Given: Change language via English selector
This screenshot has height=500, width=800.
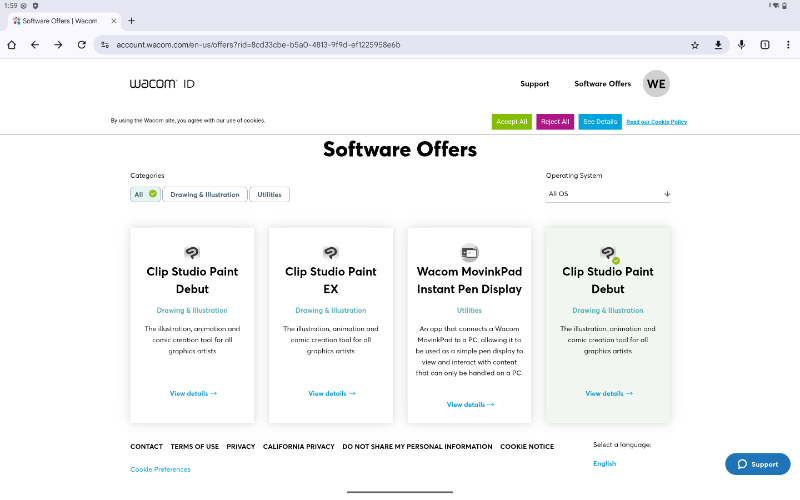Looking at the screenshot, I should [x=605, y=463].
